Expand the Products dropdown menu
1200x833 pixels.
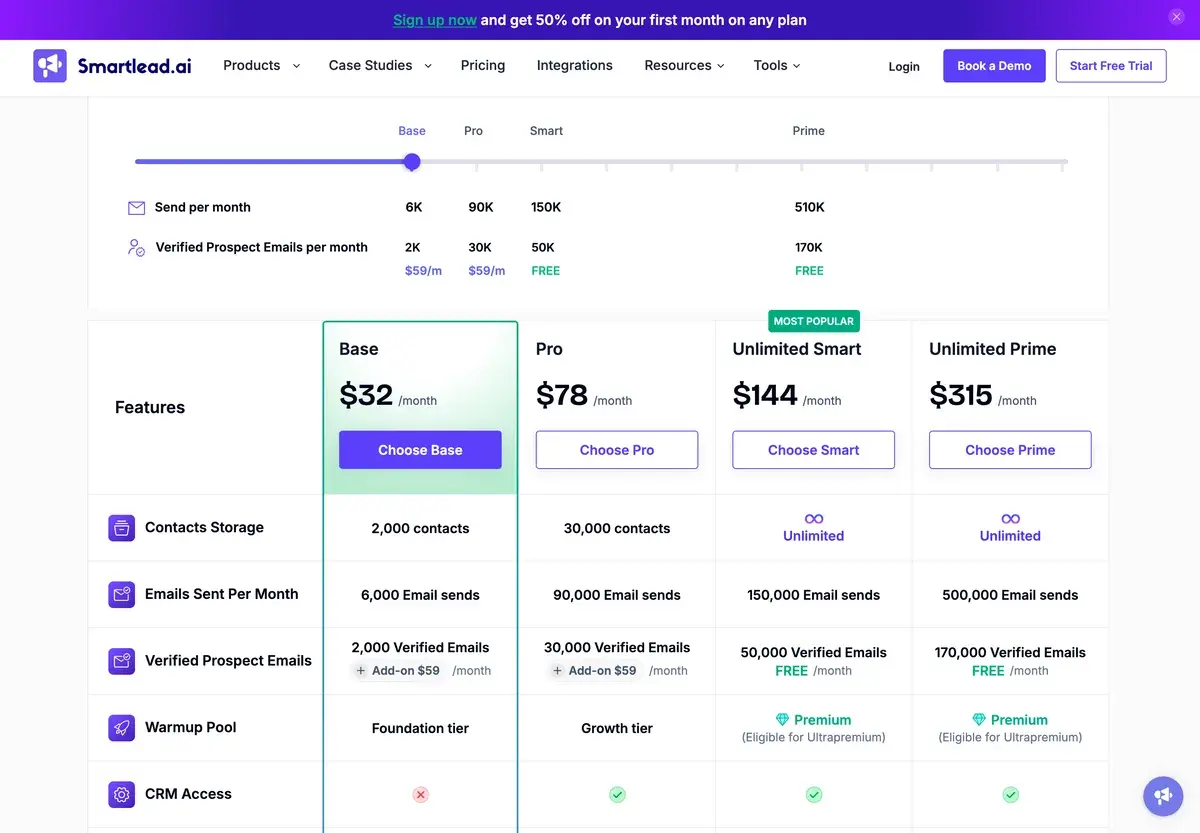click(x=261, y=66)
